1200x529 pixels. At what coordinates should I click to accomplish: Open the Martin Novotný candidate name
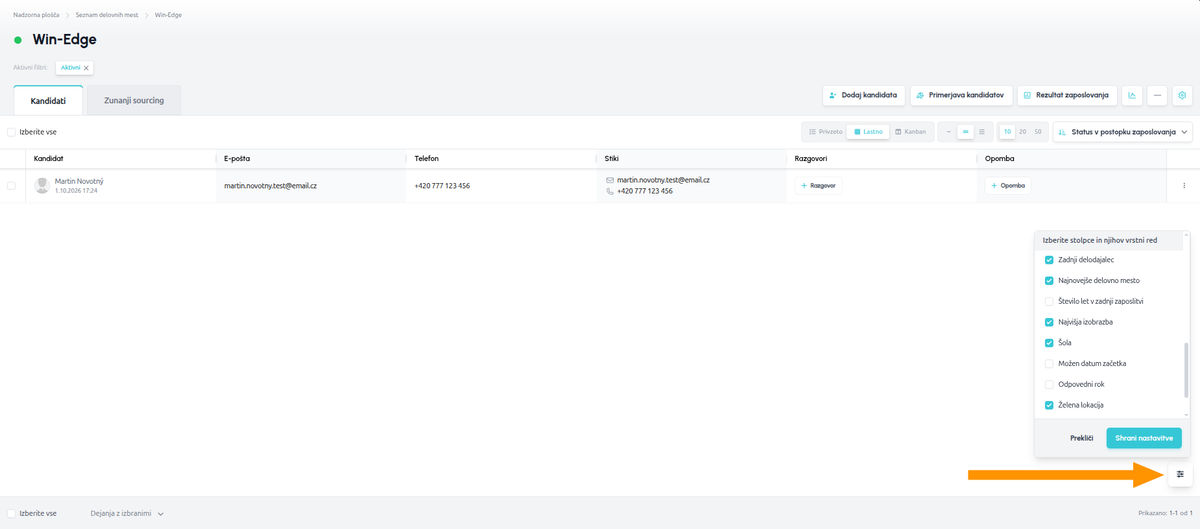79,180
